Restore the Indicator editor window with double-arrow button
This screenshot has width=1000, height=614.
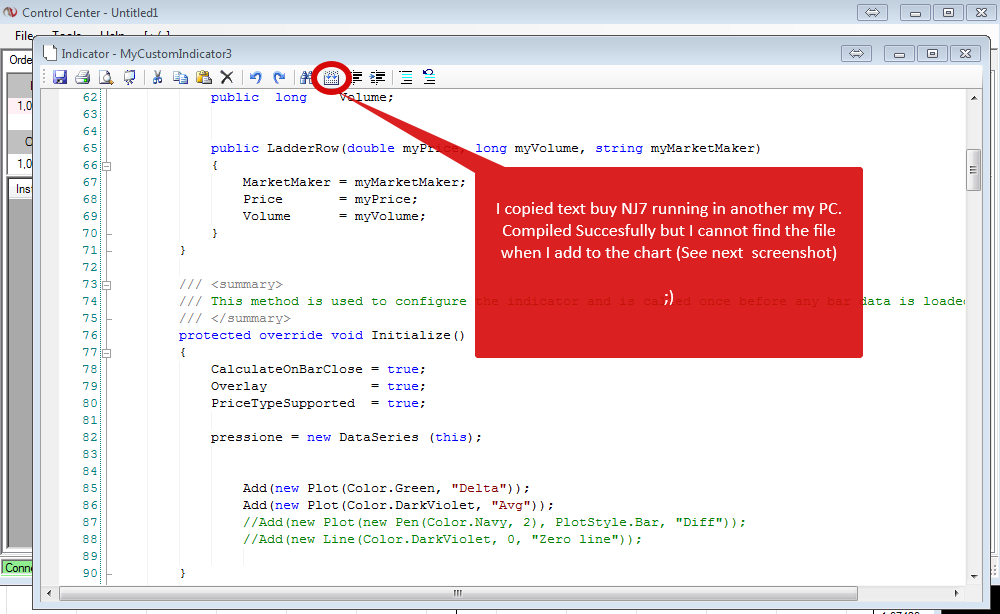(x=857, y=54)
